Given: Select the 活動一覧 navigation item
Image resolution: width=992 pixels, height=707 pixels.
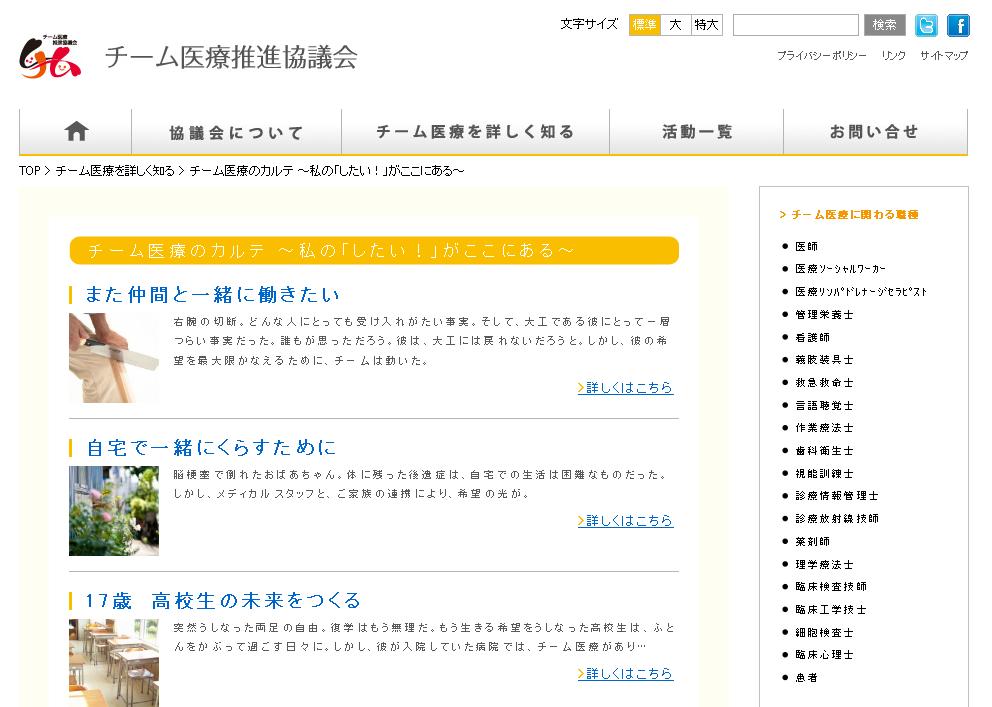Looking at the screenshot, I should point(697,132).
